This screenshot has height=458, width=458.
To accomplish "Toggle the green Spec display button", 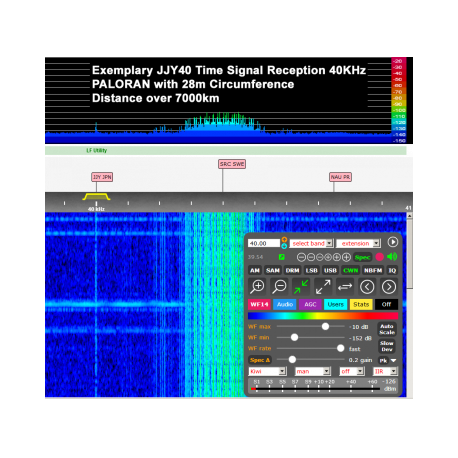I will (x=362, y=257).
